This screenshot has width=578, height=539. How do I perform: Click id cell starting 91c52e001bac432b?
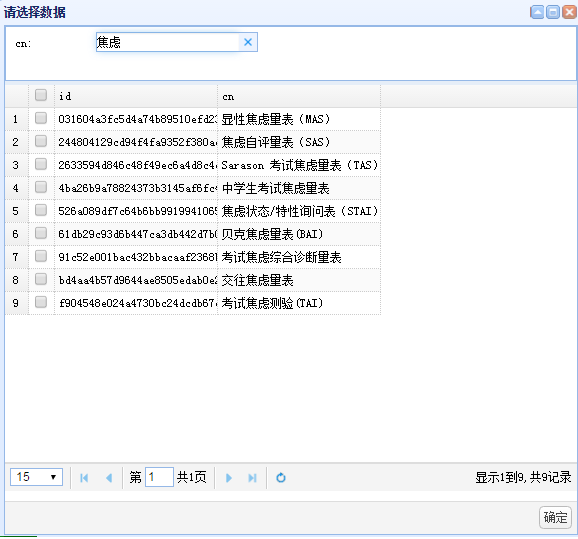136,257
